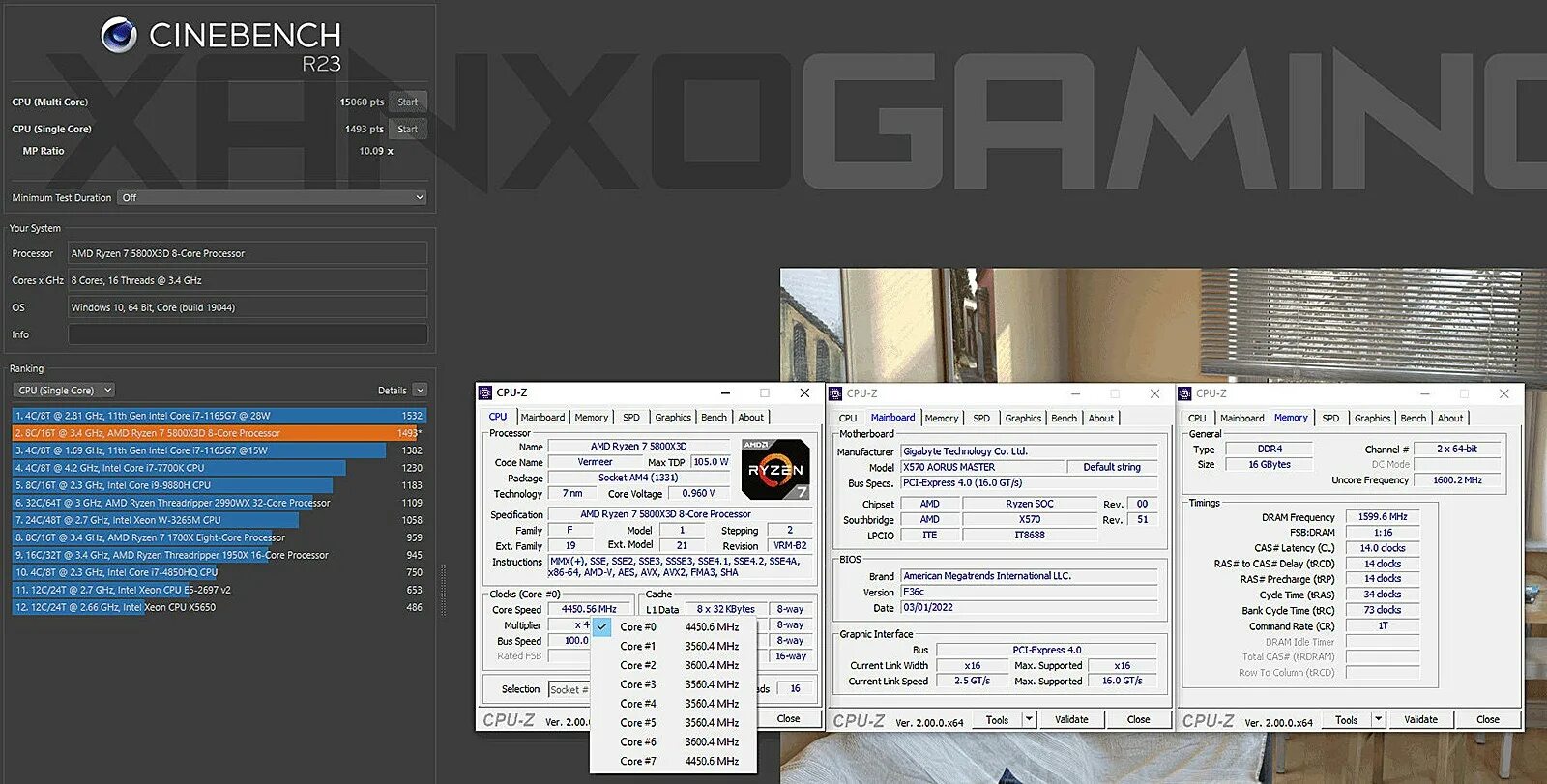Select ranking row Xeon CPU E5-2697 v2
The height and width of the screenshot is (784, 1547).
click(x=219, y=590)
